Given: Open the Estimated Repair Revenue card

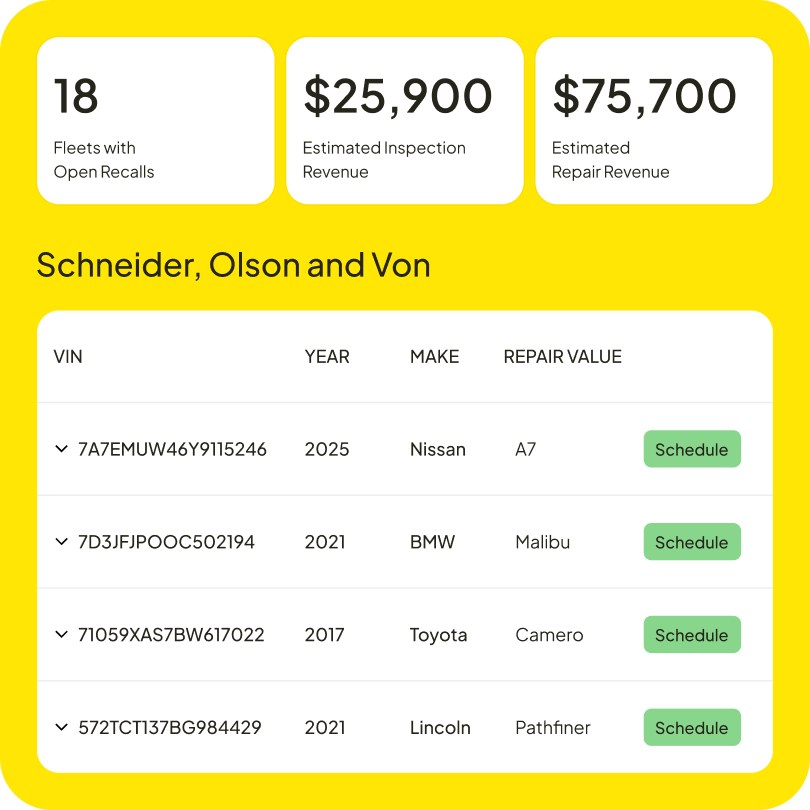Looking at the screenshot, I should click(x=653, y=121).
